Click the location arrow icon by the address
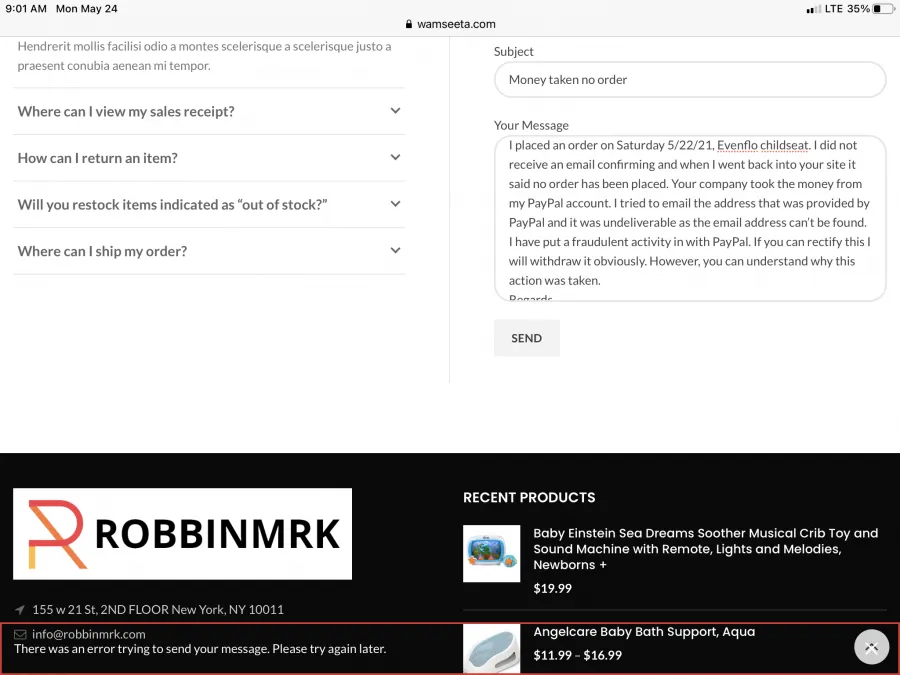Screen dimensions: 900x675 coord(20,610)
